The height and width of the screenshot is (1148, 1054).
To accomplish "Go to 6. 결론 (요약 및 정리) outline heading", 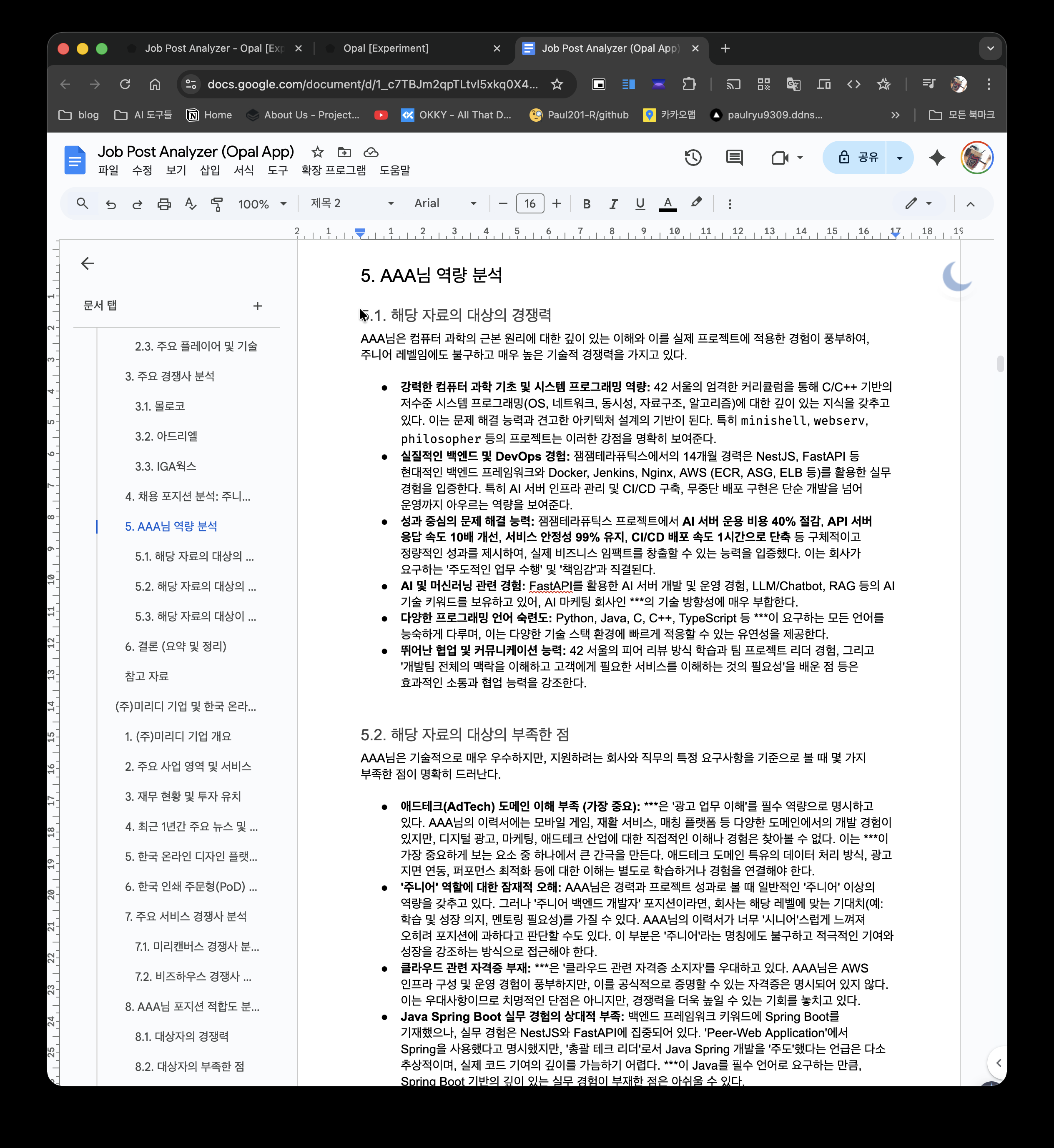I will point(176,646).
